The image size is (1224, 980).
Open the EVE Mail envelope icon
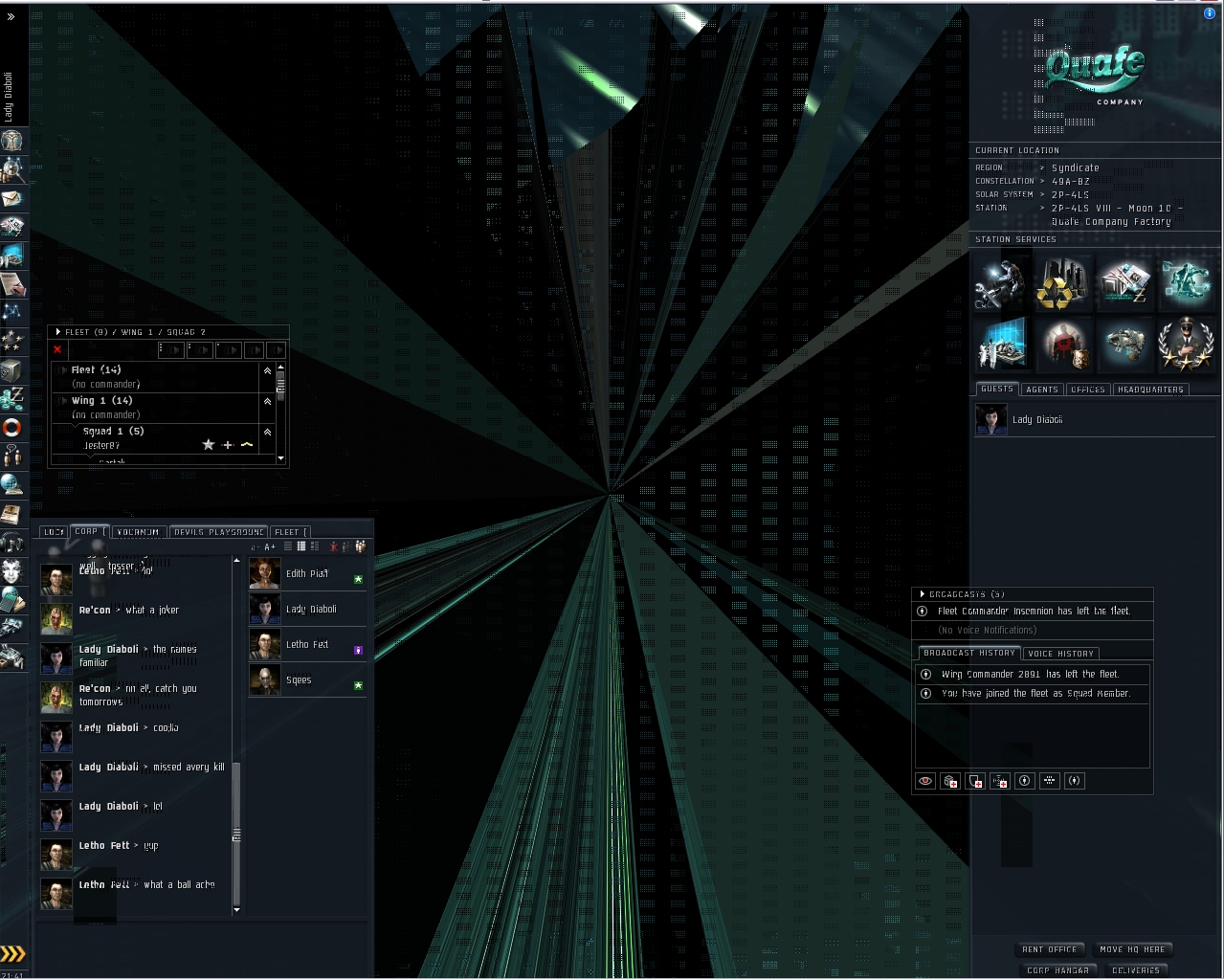coord(12,198)
